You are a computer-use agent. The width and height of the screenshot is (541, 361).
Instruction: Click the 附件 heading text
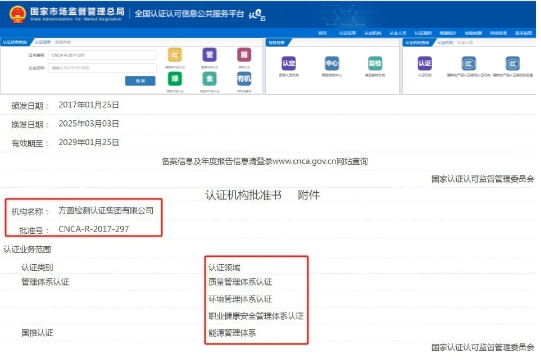pyautogui.click(x=309, y=195)
